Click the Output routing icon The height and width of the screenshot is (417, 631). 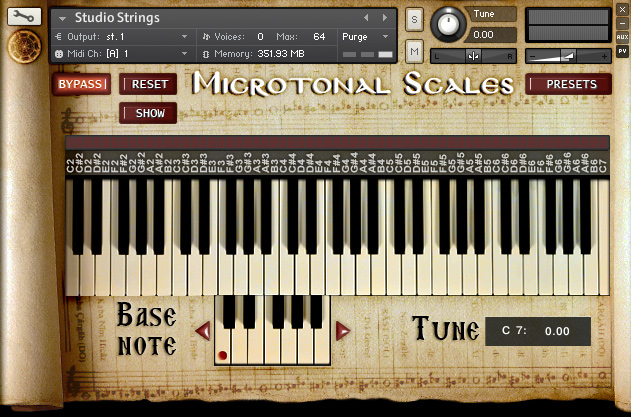pyautogui.click(x=58, y=37)
